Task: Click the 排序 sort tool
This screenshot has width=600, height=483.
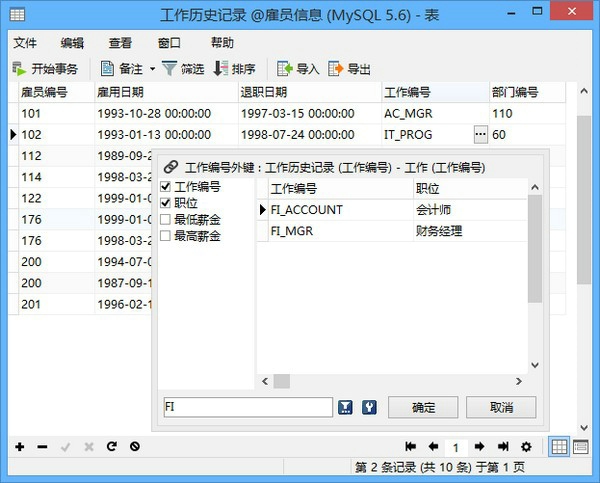Action: tap(234, 69)
